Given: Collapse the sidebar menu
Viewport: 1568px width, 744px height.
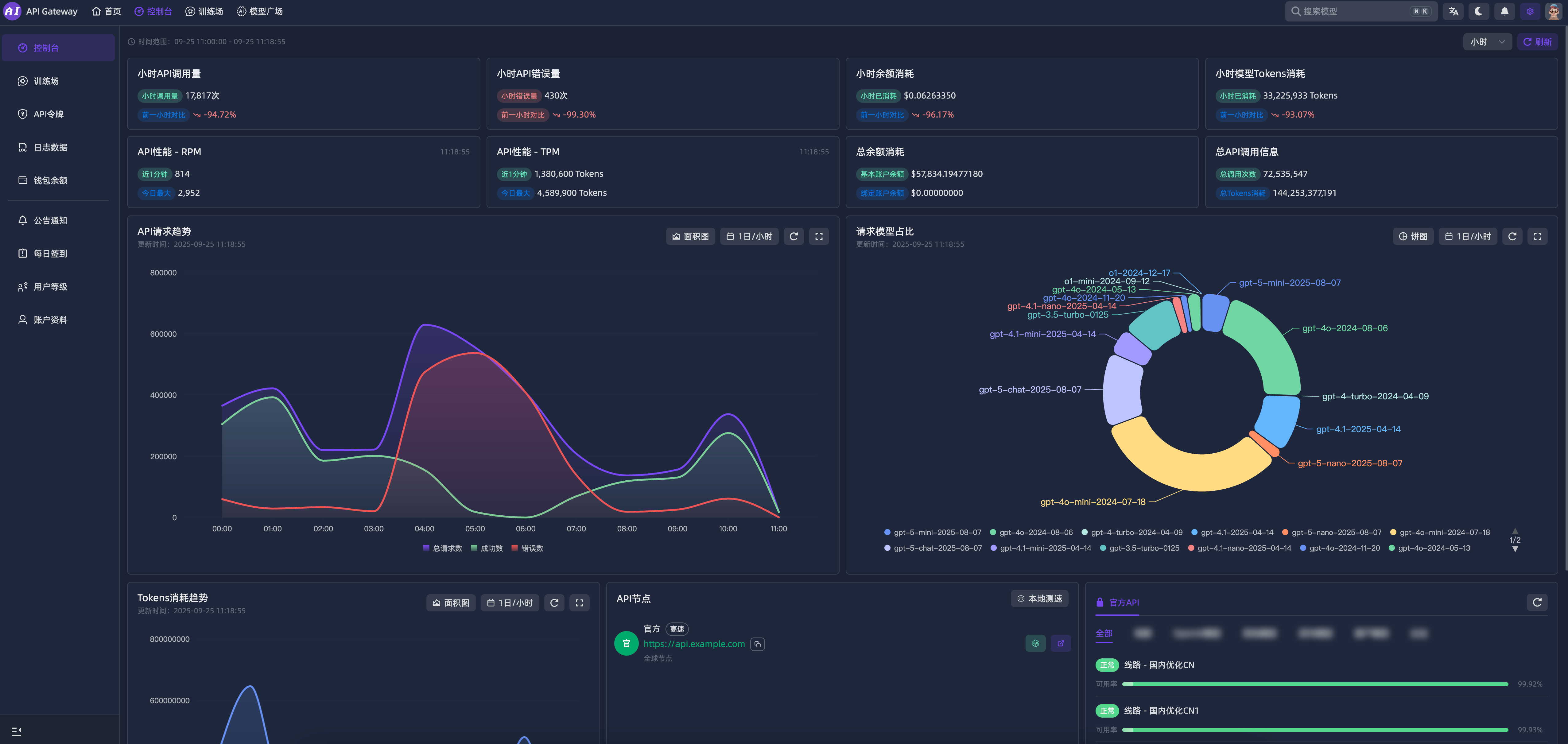Looking at the screenshot, I should pyautogui.click(x=17, y=731).
